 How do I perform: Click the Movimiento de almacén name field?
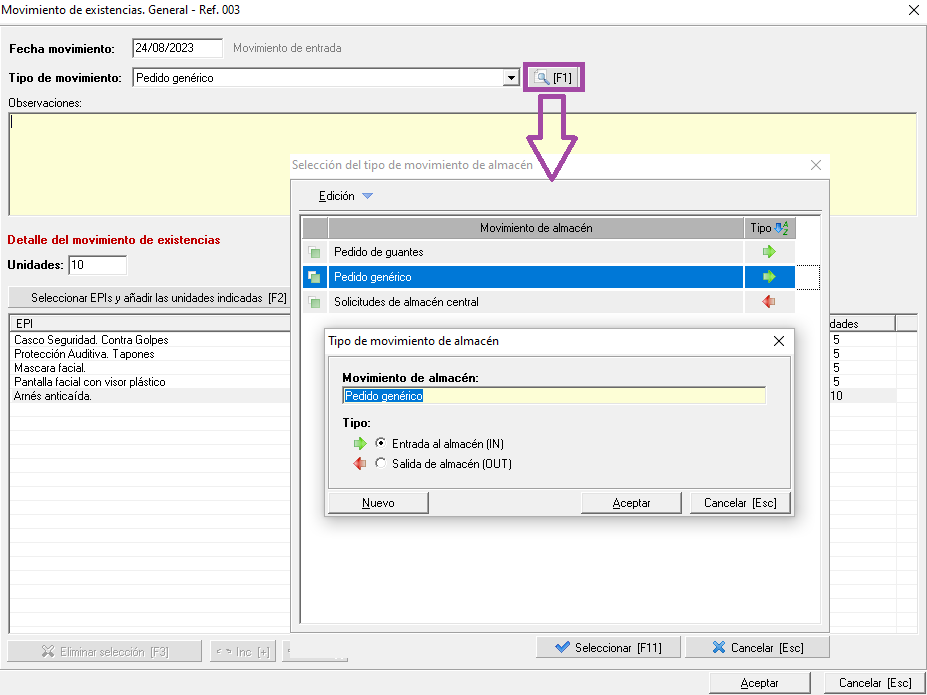(x=554, y=396)
